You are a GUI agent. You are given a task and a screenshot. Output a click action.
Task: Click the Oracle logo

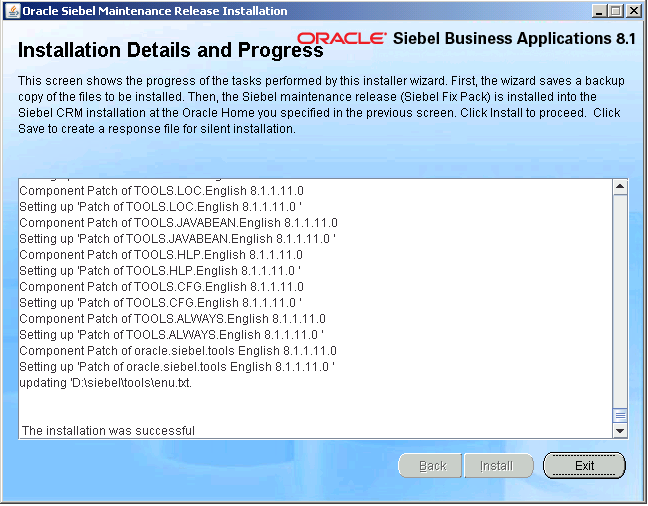tap(342, 38)
